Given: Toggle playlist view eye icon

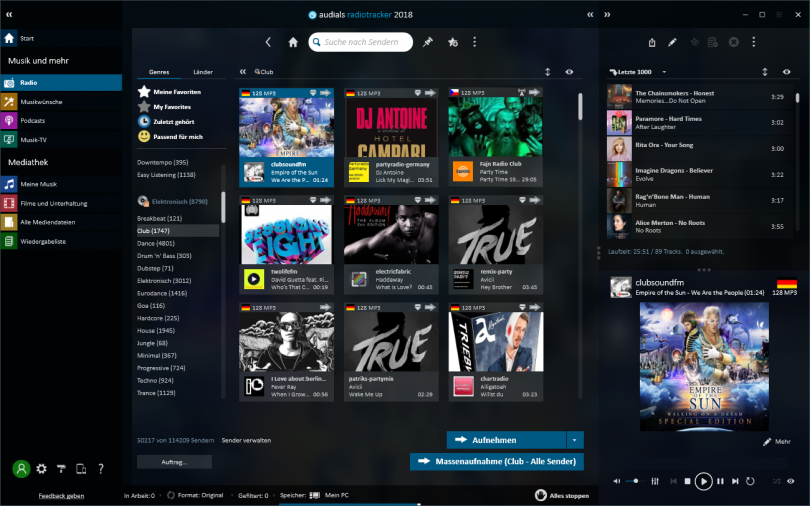Looking at the screenshot, I should coord(786,72).
